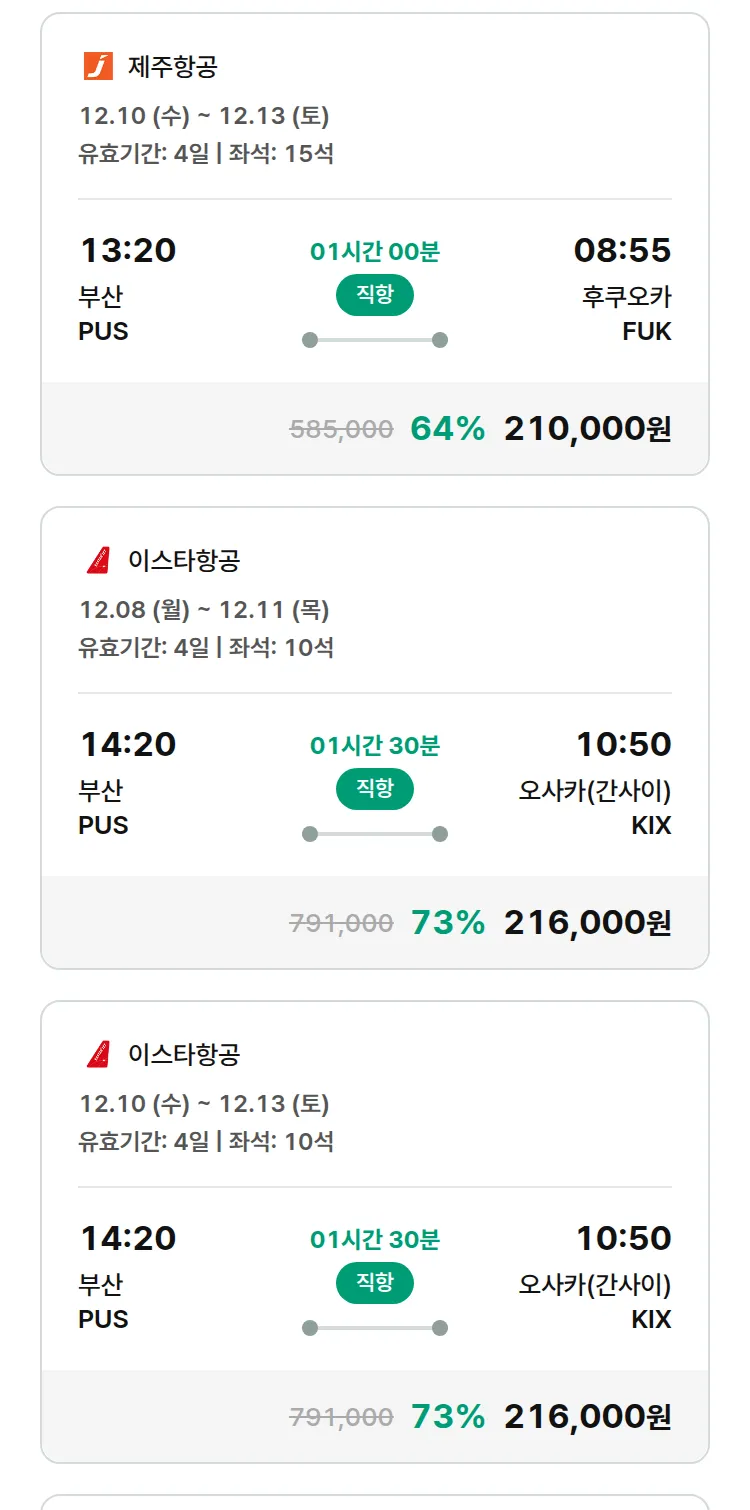This screenshot has height=1510, width=750.
Task: Click the Jeju Air orange logo icon
Action: (98, 66)
